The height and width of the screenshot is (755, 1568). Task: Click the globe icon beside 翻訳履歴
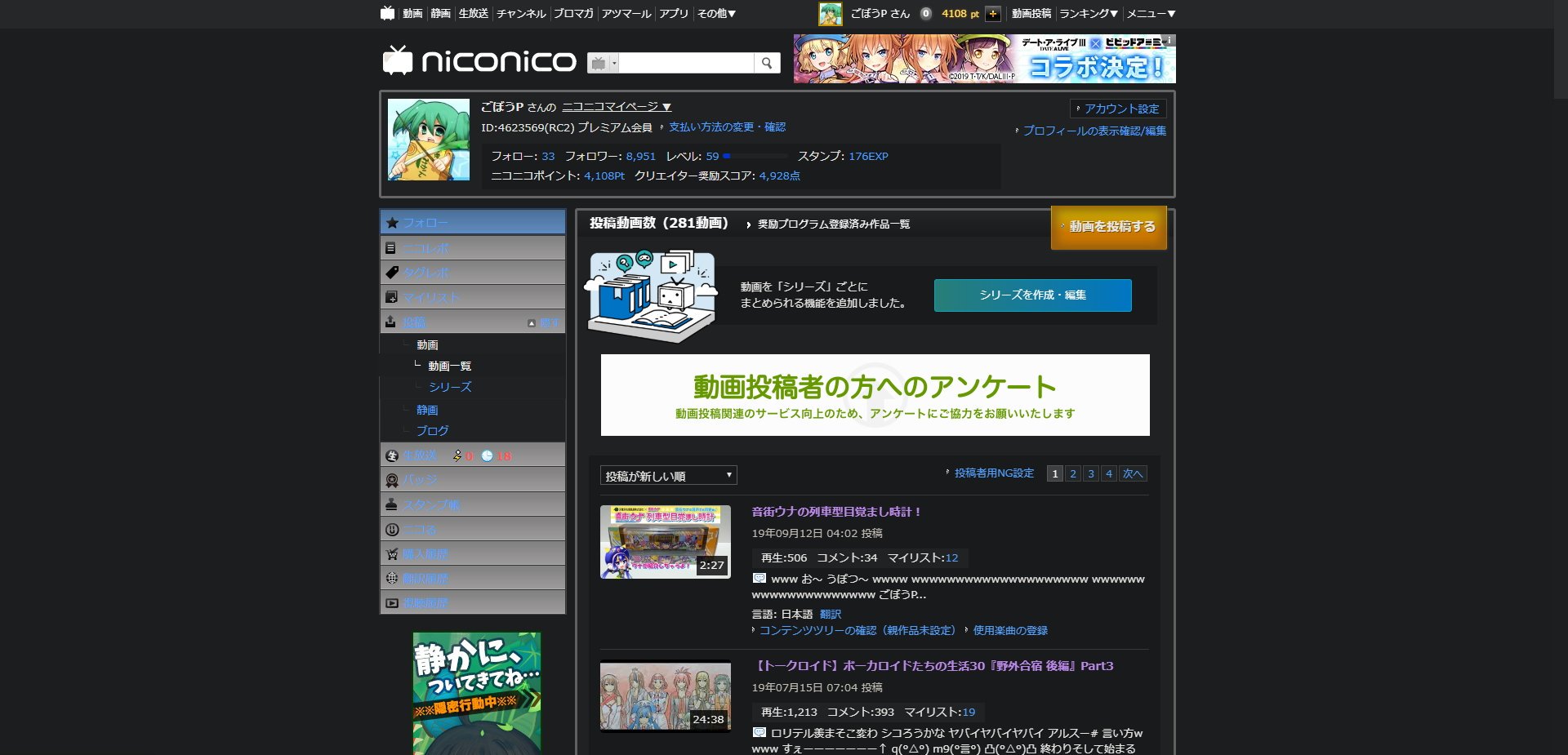[392, 578]
